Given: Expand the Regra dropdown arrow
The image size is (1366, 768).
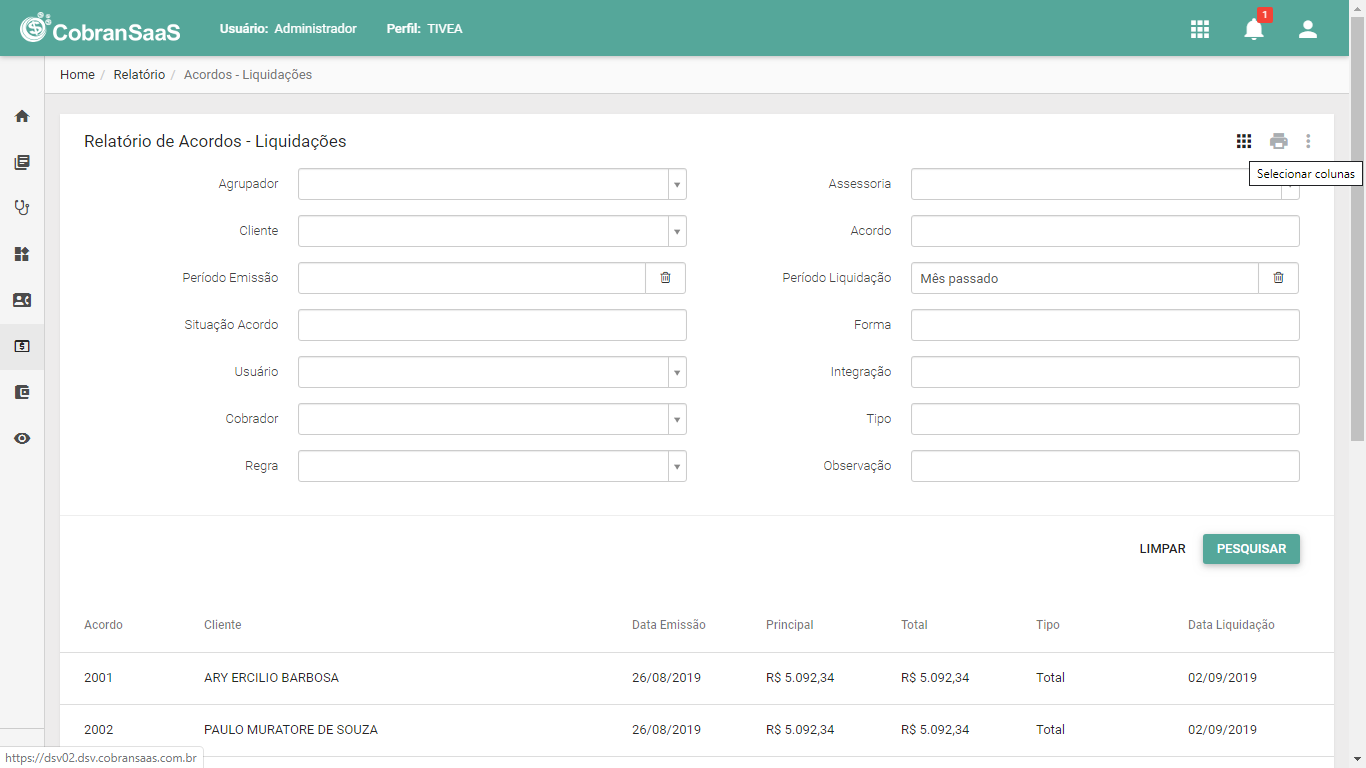Looking at the screenshot, I should pos(677,466).
